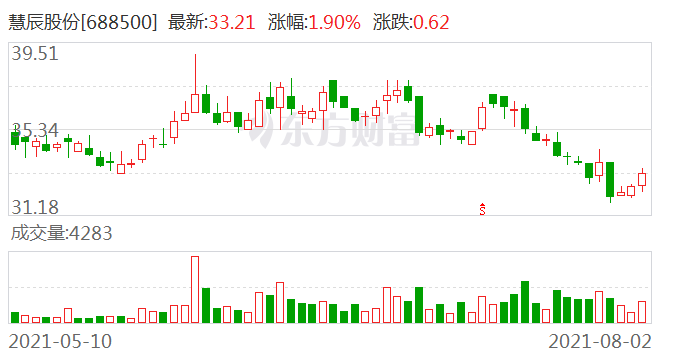Click the tallest red volume bar

pos(195,289)
